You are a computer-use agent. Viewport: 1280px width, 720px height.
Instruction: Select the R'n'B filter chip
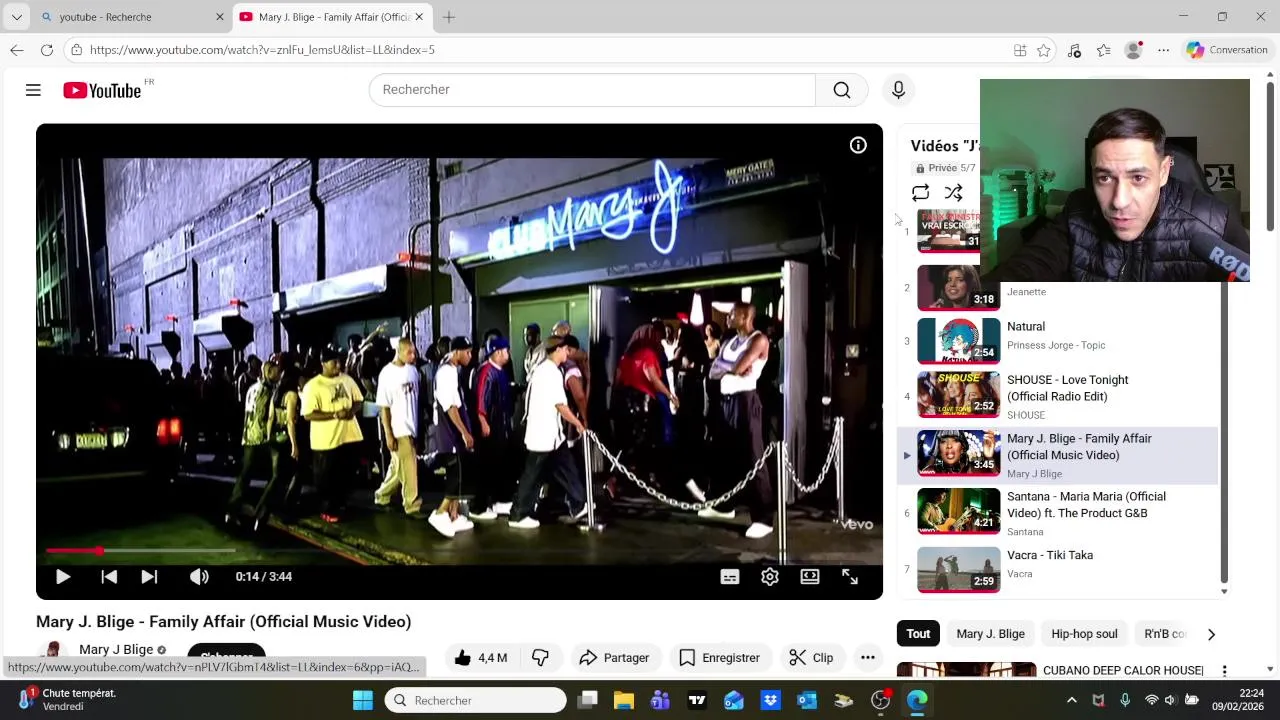(1165, 634)
